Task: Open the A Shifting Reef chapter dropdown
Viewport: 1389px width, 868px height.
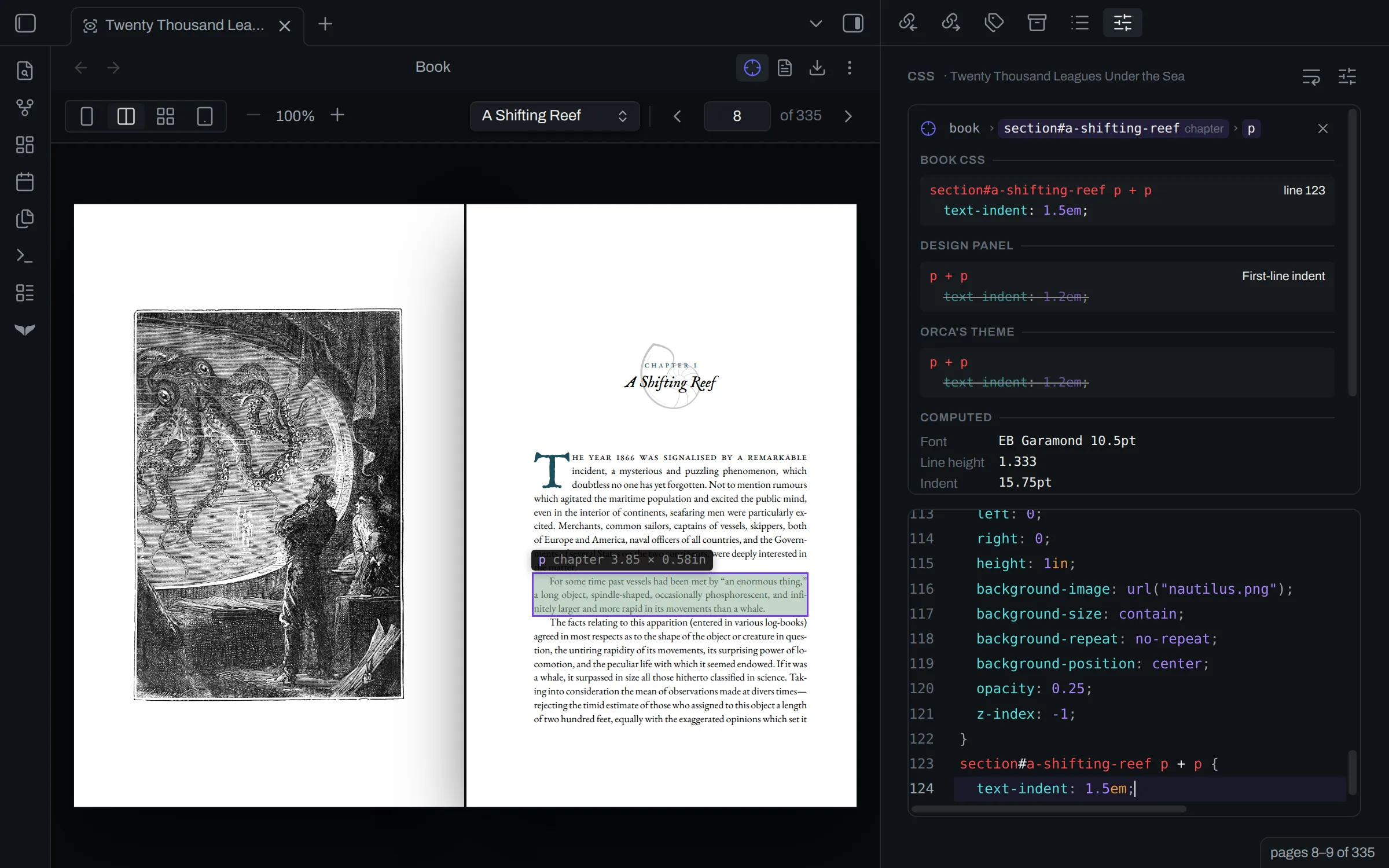Action: coord(554,116)
